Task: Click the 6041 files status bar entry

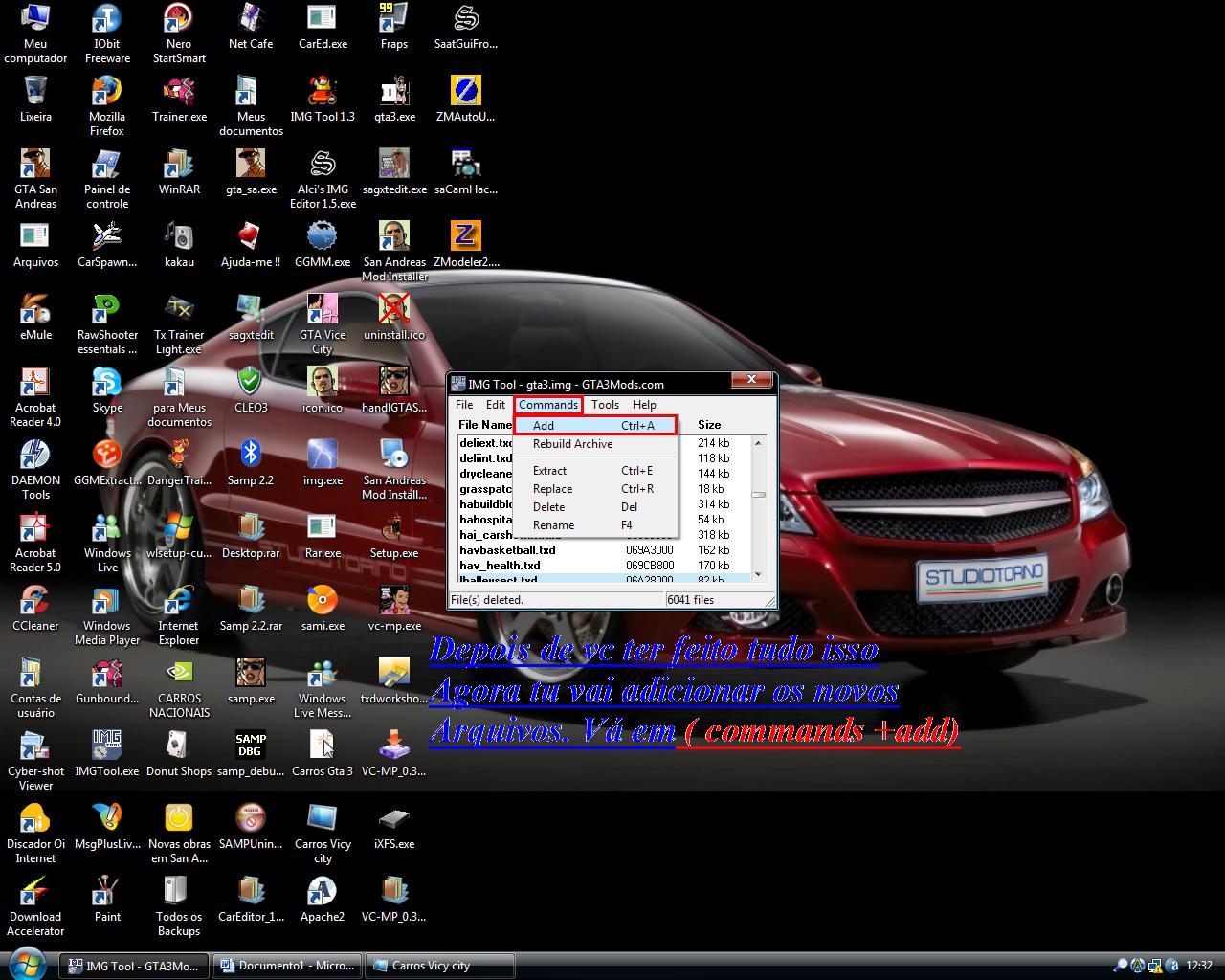Action: [719, 600]
